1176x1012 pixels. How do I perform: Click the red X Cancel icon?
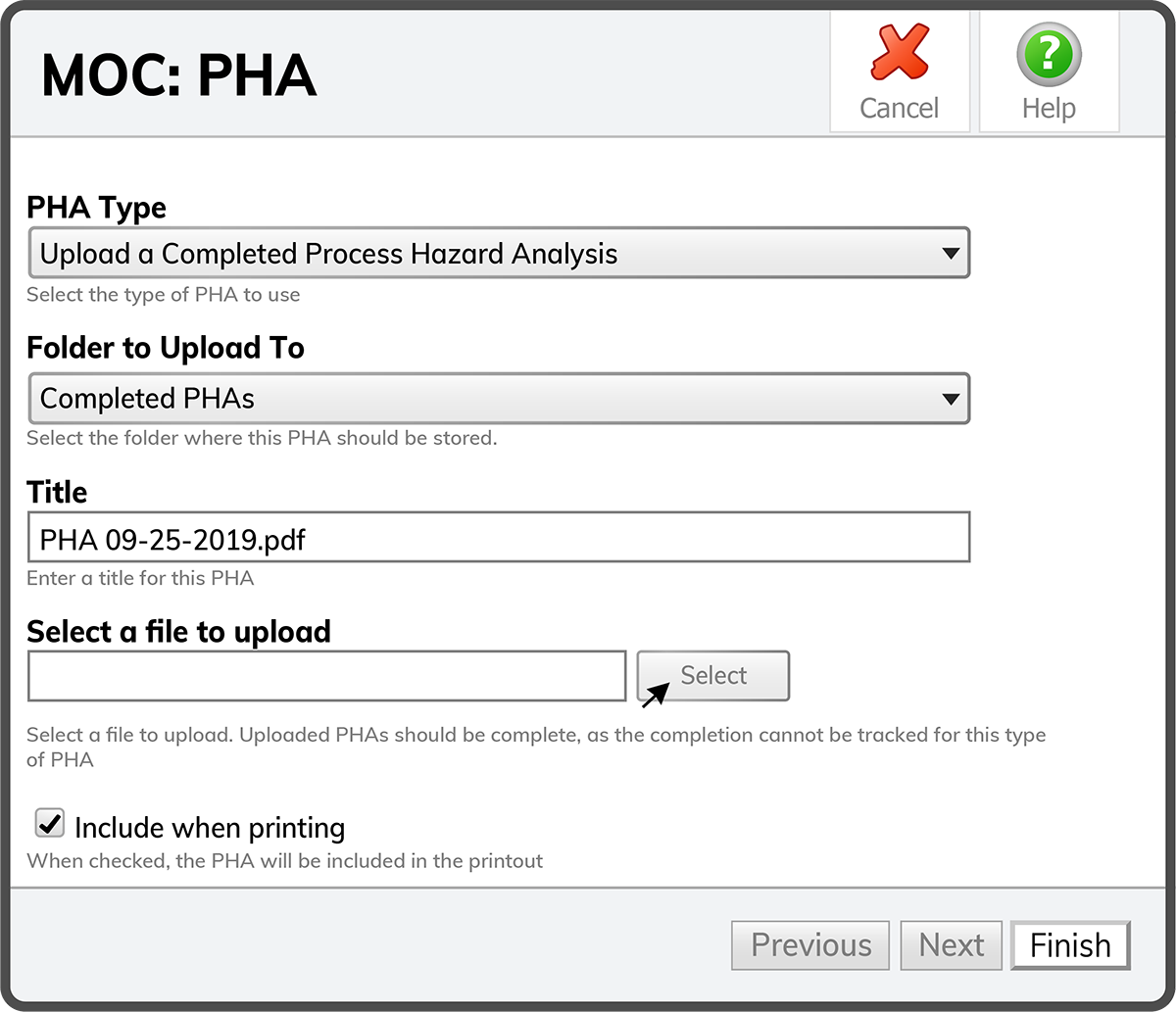point(899,54)
